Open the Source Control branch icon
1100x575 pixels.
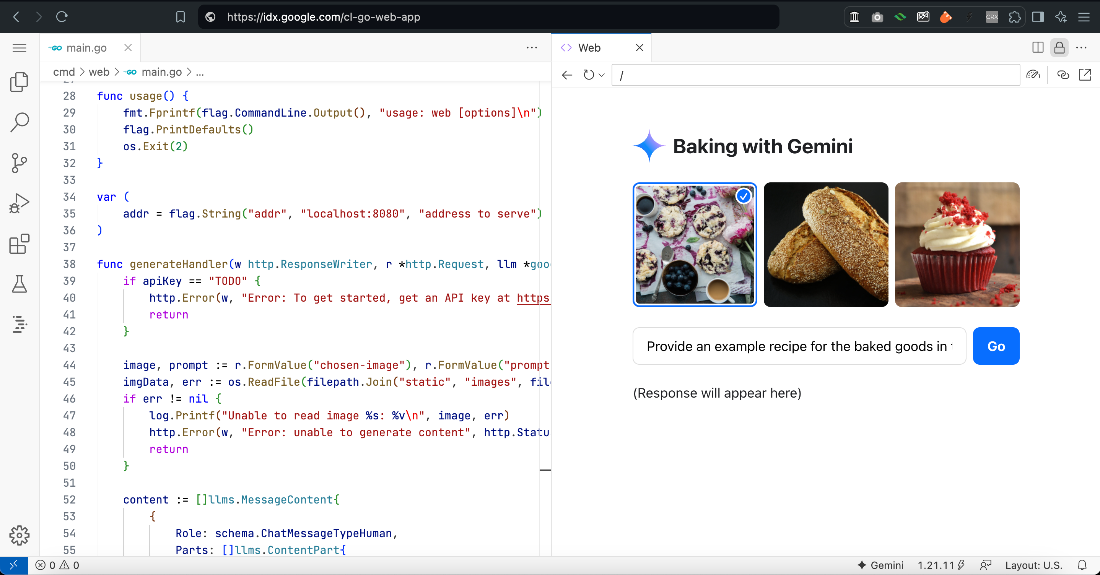coord(20,163)
